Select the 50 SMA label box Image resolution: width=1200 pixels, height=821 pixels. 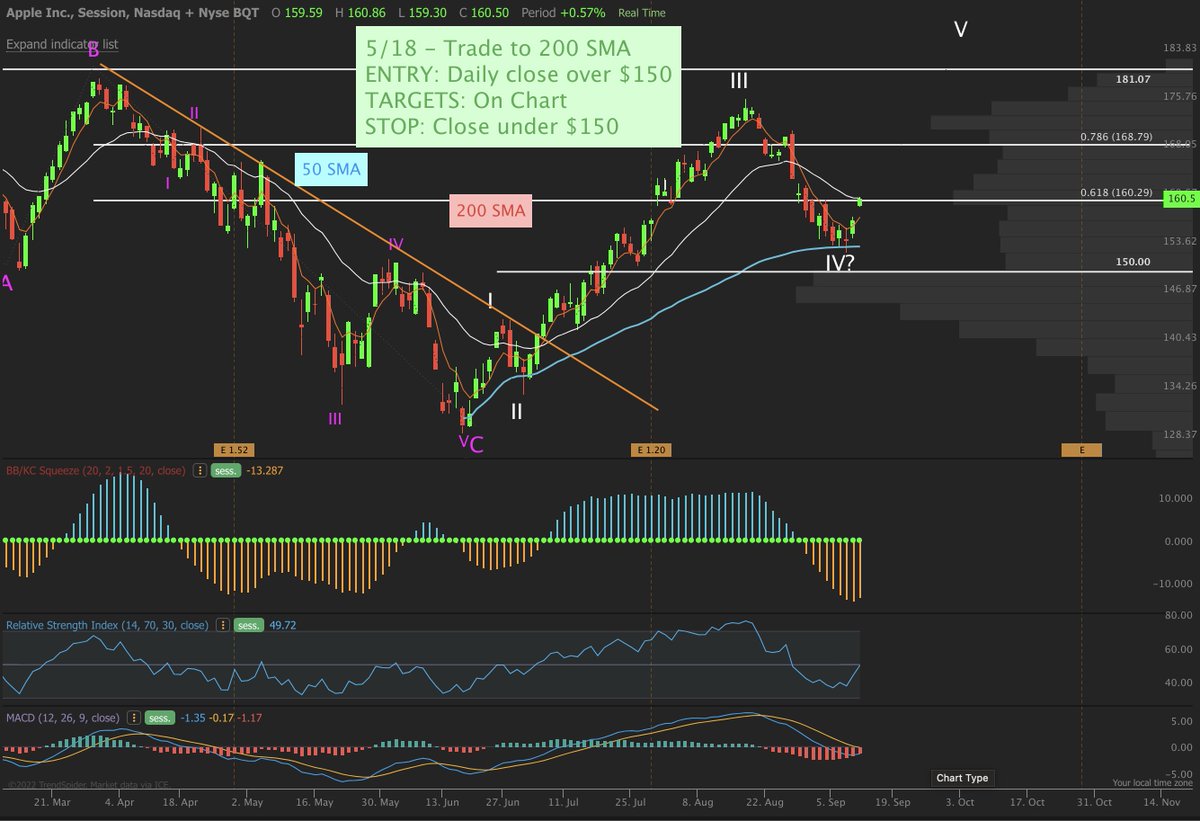[332, 170]
